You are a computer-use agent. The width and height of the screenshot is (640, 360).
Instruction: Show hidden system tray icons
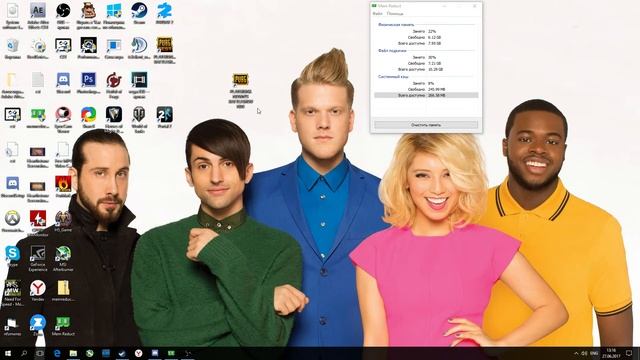(576, 353)
